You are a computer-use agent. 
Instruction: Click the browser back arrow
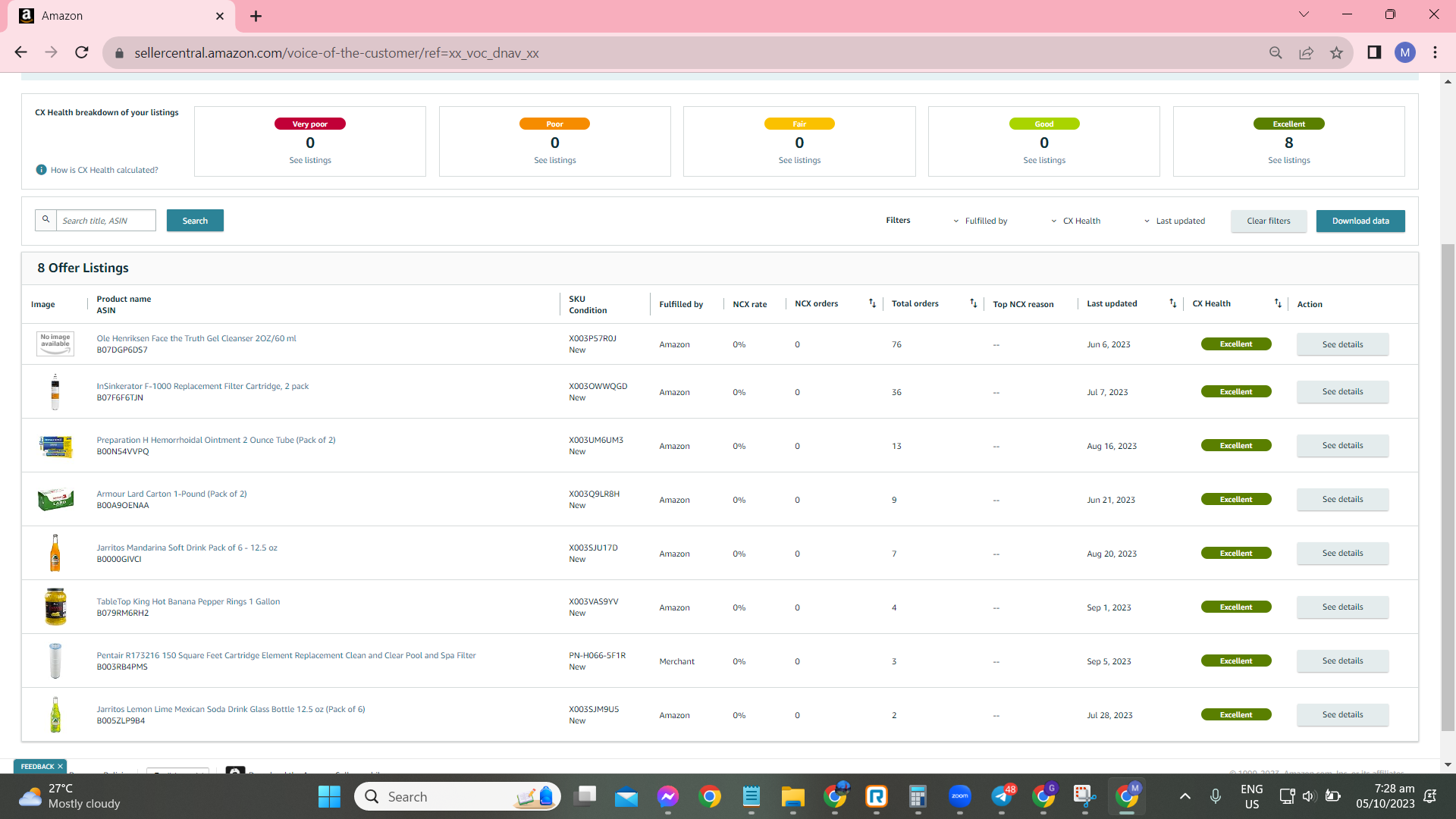coord(21,52)
